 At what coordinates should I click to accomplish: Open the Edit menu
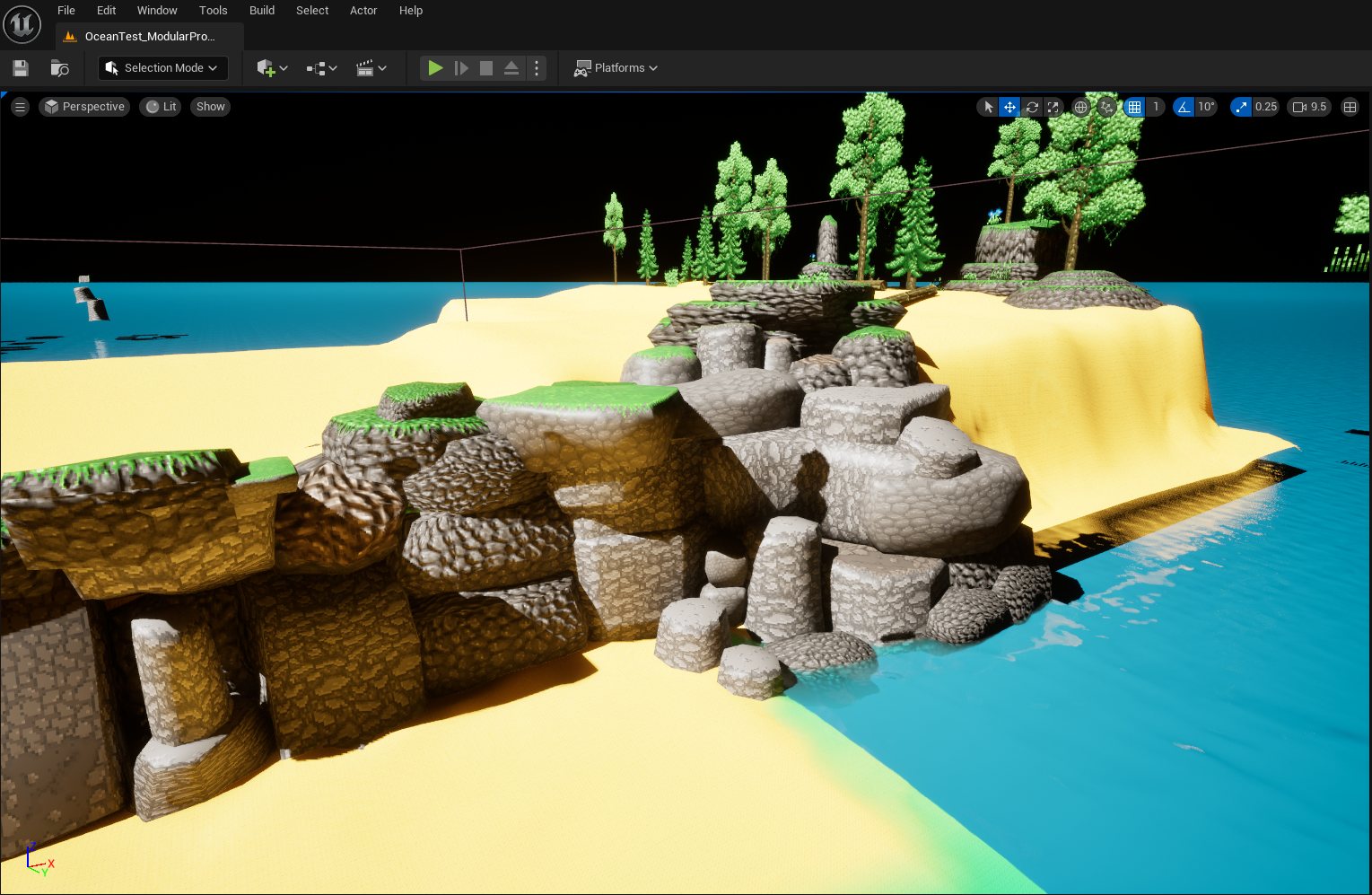(x=106, y=11)
